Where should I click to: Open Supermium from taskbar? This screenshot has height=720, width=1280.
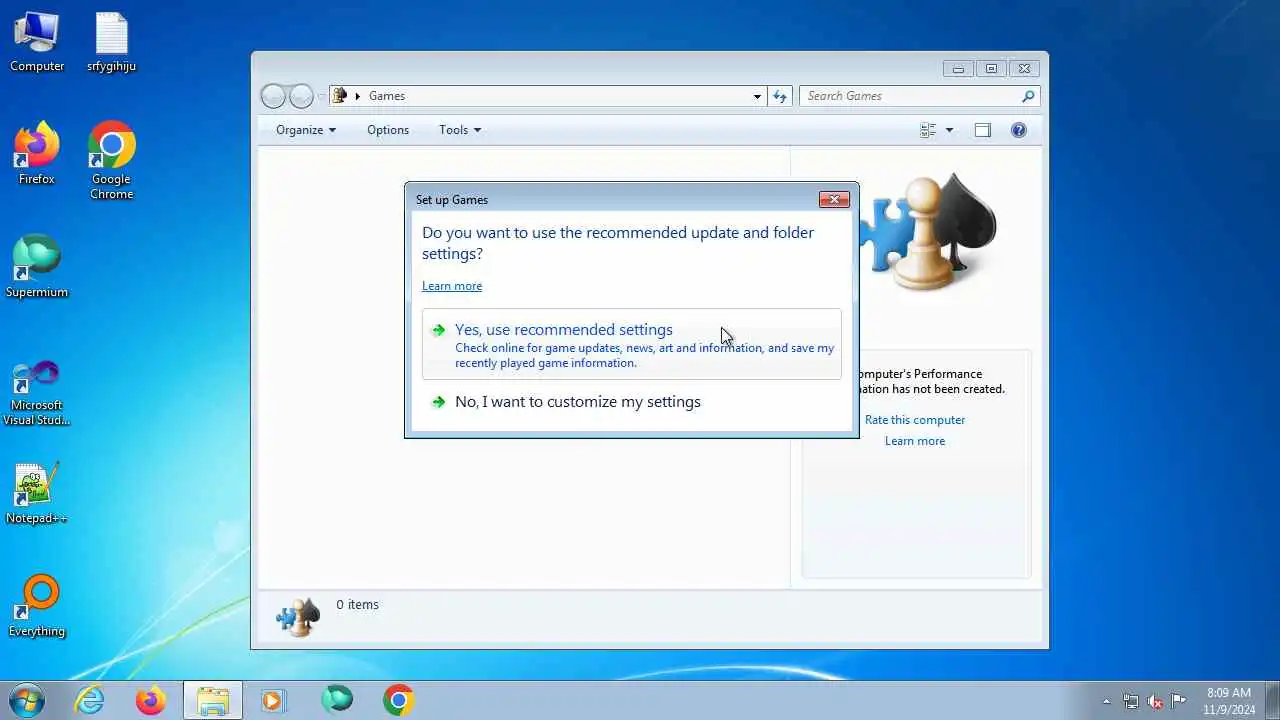(x=337, y=700)
